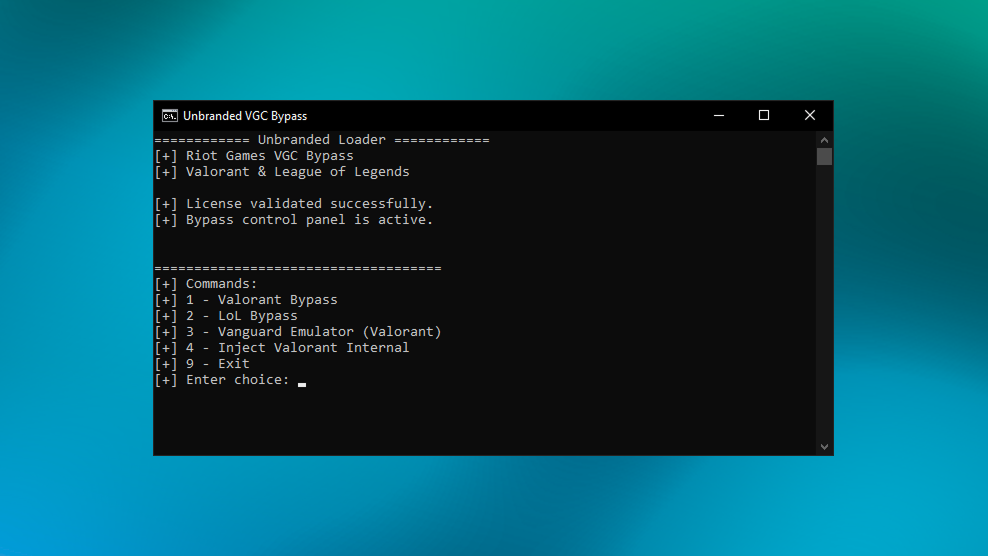Click the 'Bypass control panel is active.' message

coord(309,220)
